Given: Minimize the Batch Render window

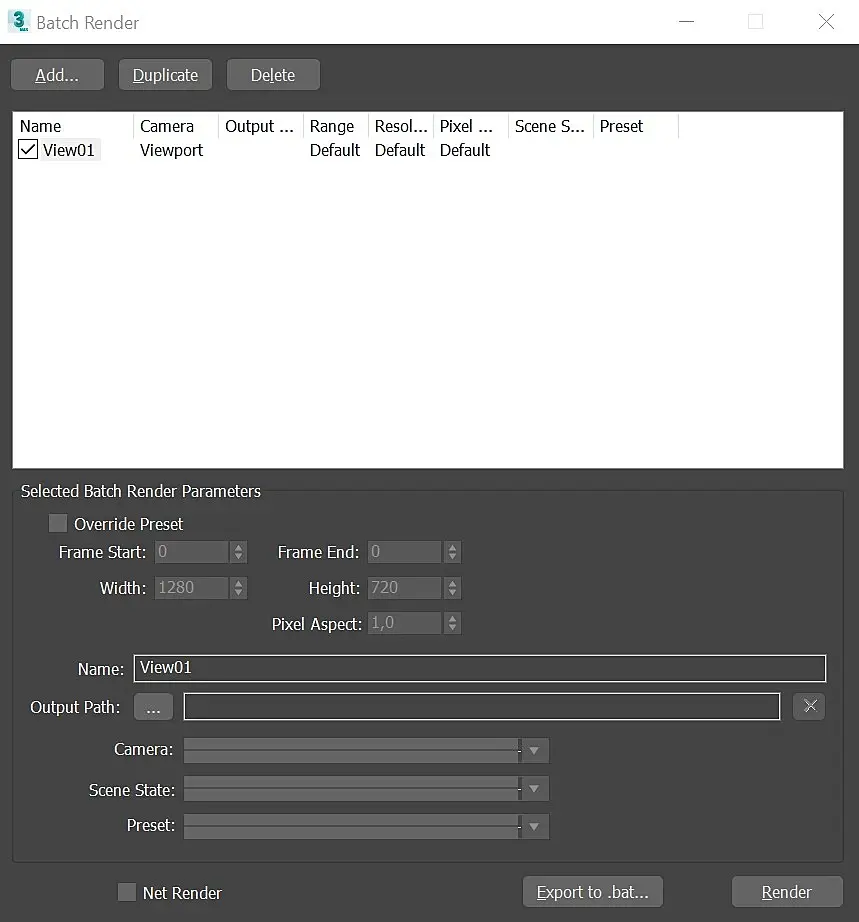Looking at the screenshot, I should click(686, 22).
